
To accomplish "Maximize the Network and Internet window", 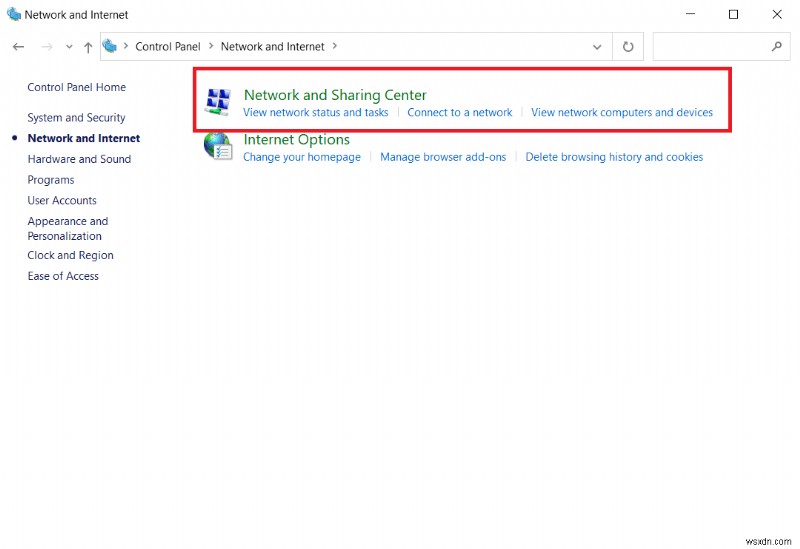I will tap(733, 14).
